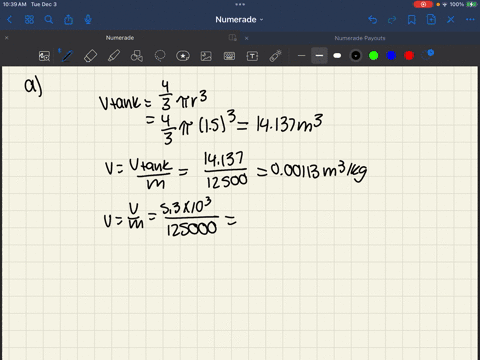The width and height of the screenshot is (480, 360).
Task: Select the Text box tool
Action: pyautogui.click(x=252, y=56)
